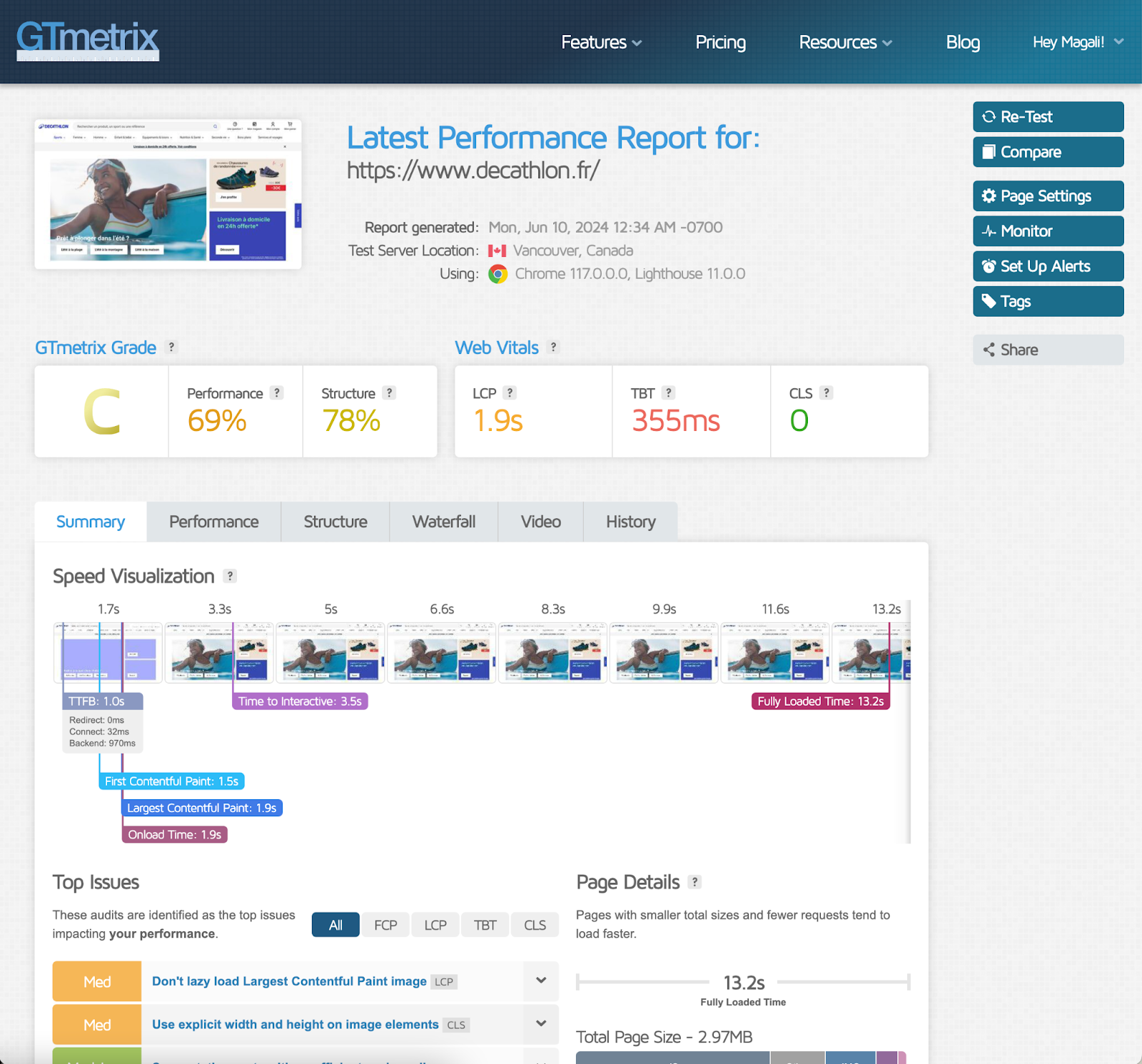Image resolution: width=1142 pixels, height=1064 pixels.
Task: Select the Summary tab
Action: click(91, 522)
